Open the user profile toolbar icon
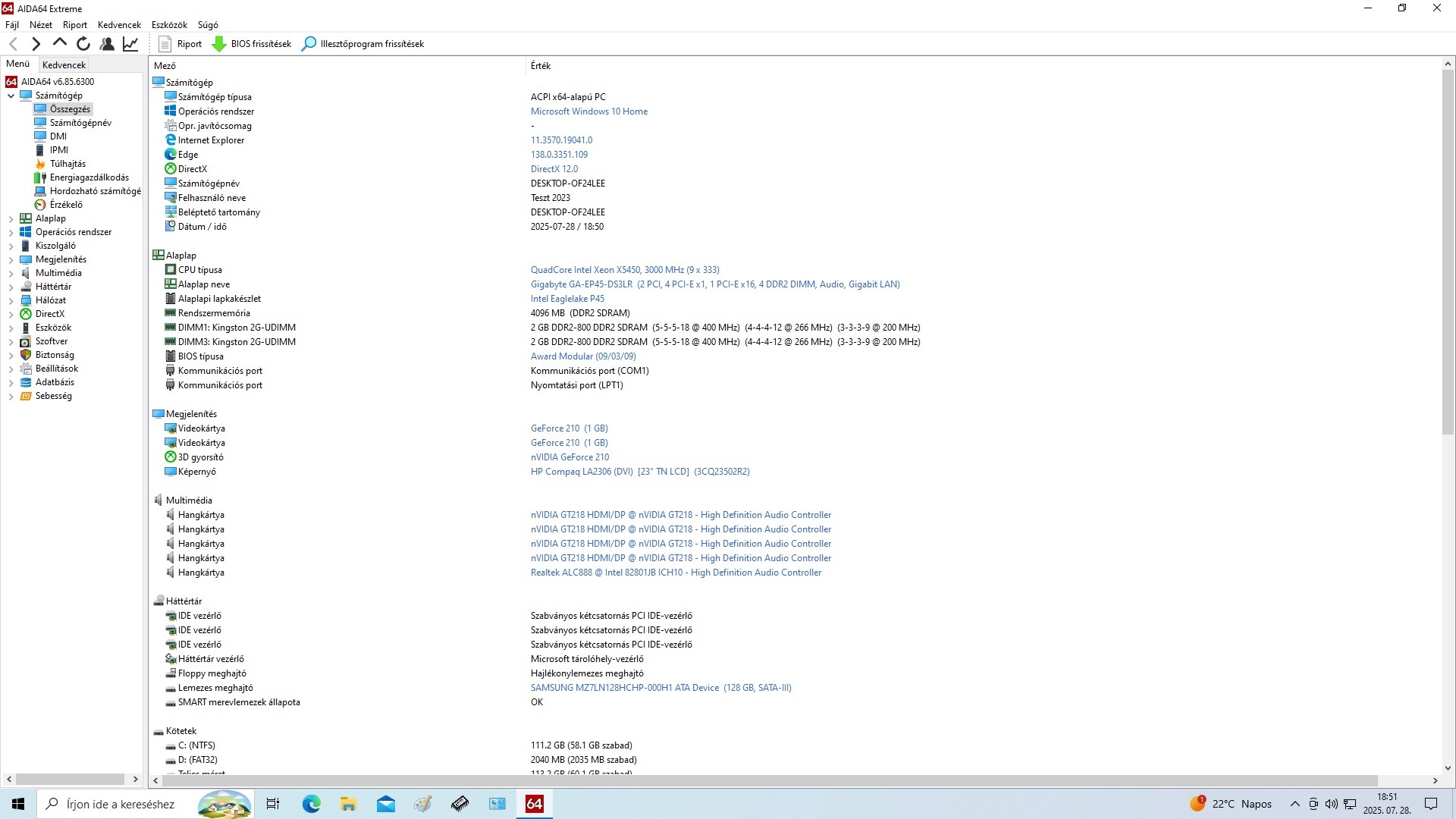 tap(107, 44)
